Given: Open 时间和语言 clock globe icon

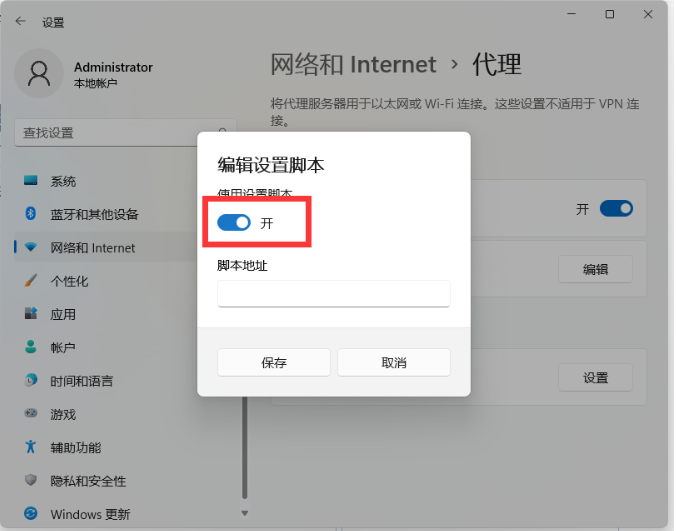Looking at the screenshot, I should [x=31, y=380].
